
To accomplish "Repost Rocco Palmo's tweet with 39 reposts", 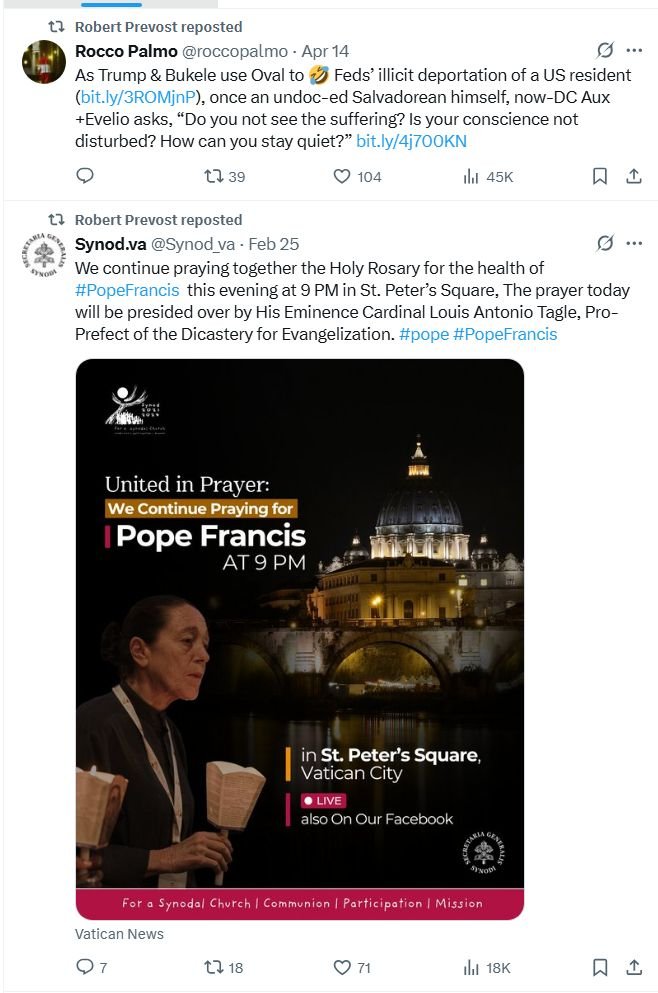I will (x=224, y=176).
